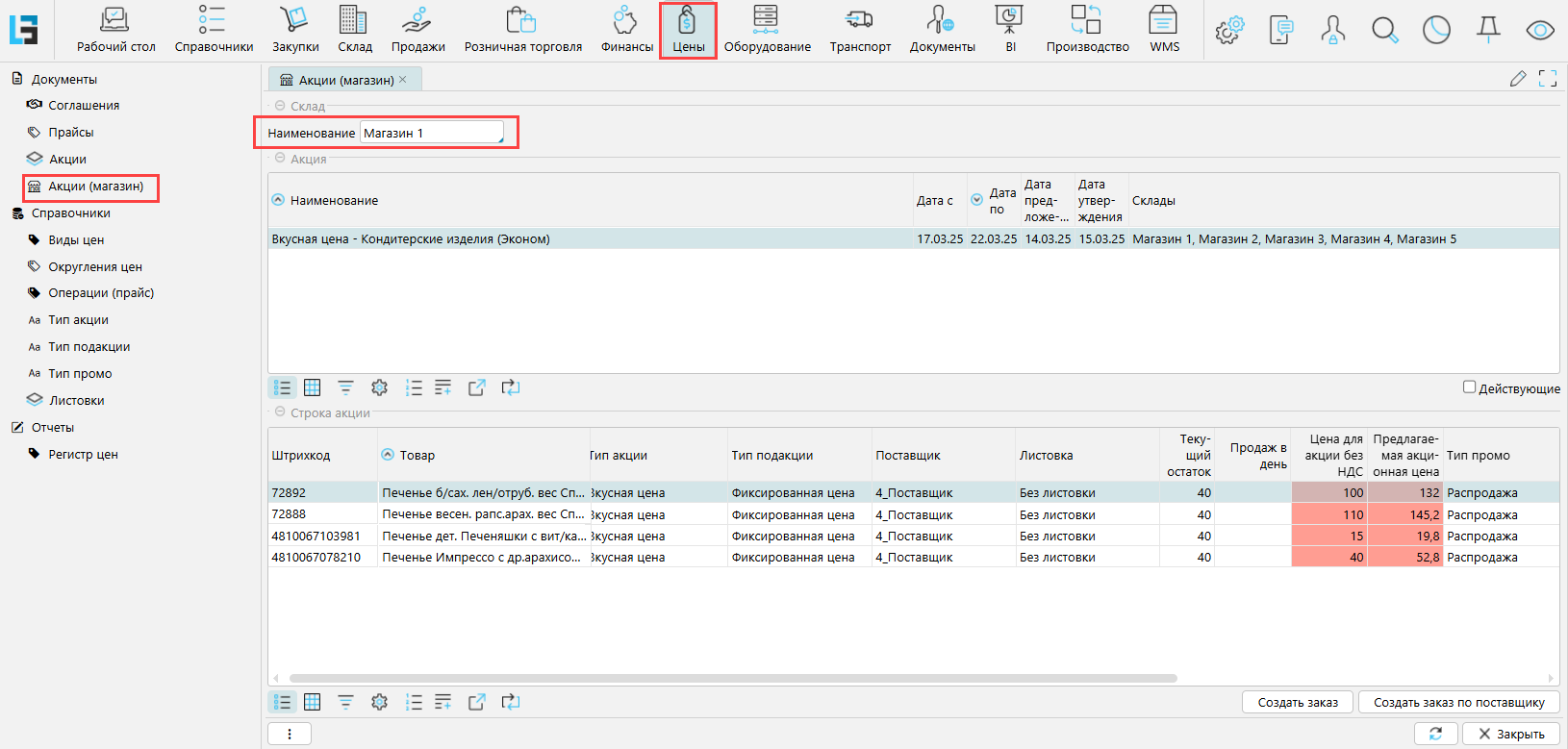This screenshot has height=749, width=1568.
Task: Collapse the Строка акции section
Action: [280, 412]
